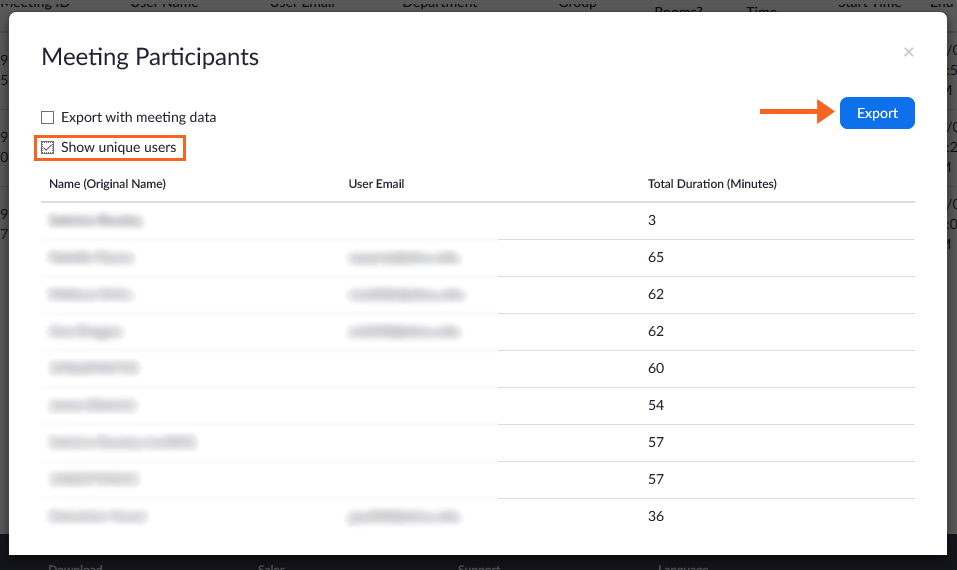The height and width of the screenshot is (570, 957).
Task: Click the blue Export button
Action: pyautogui.click(x=877, y=113)
